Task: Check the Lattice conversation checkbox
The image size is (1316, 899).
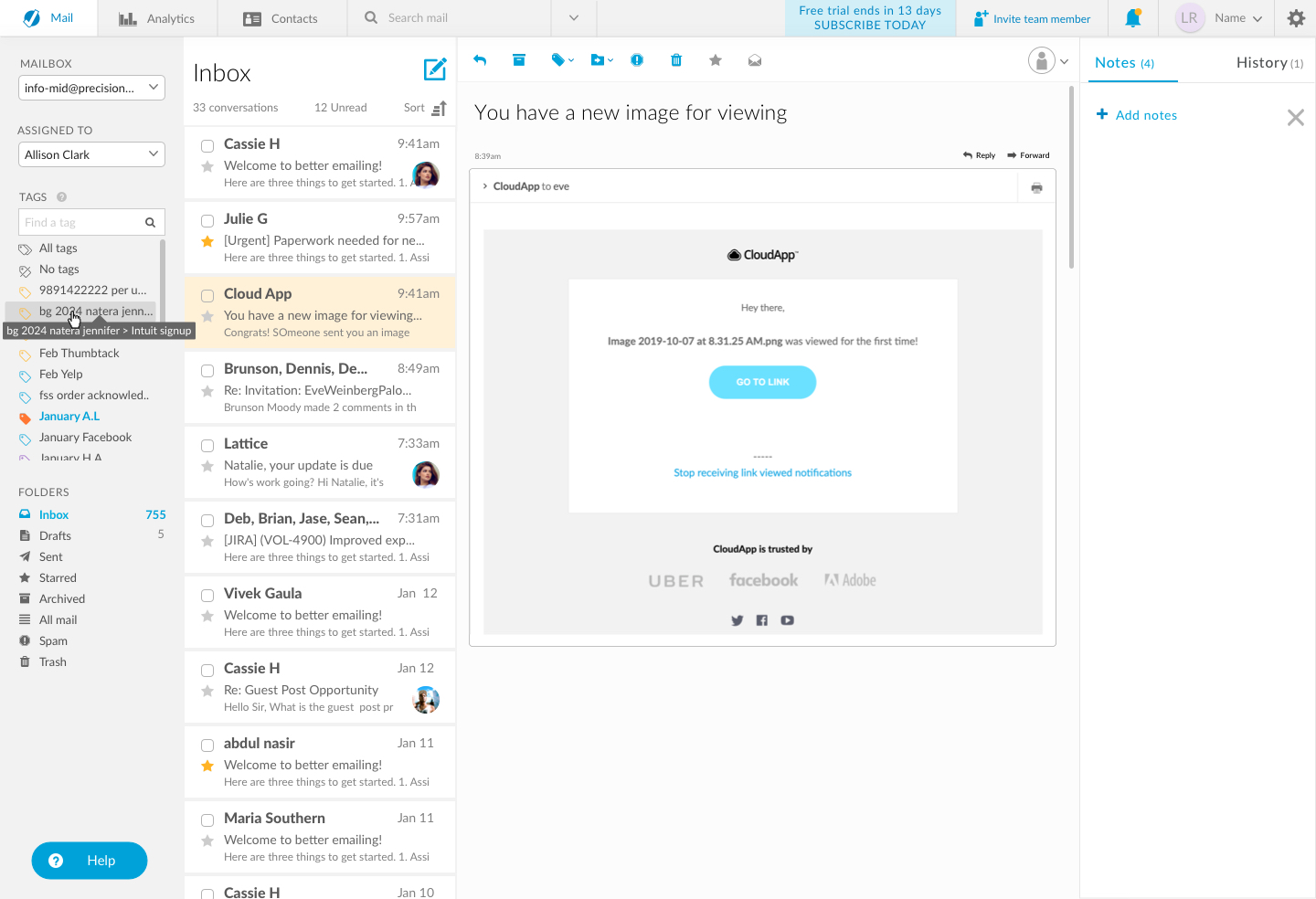Action: coord(207,445)
